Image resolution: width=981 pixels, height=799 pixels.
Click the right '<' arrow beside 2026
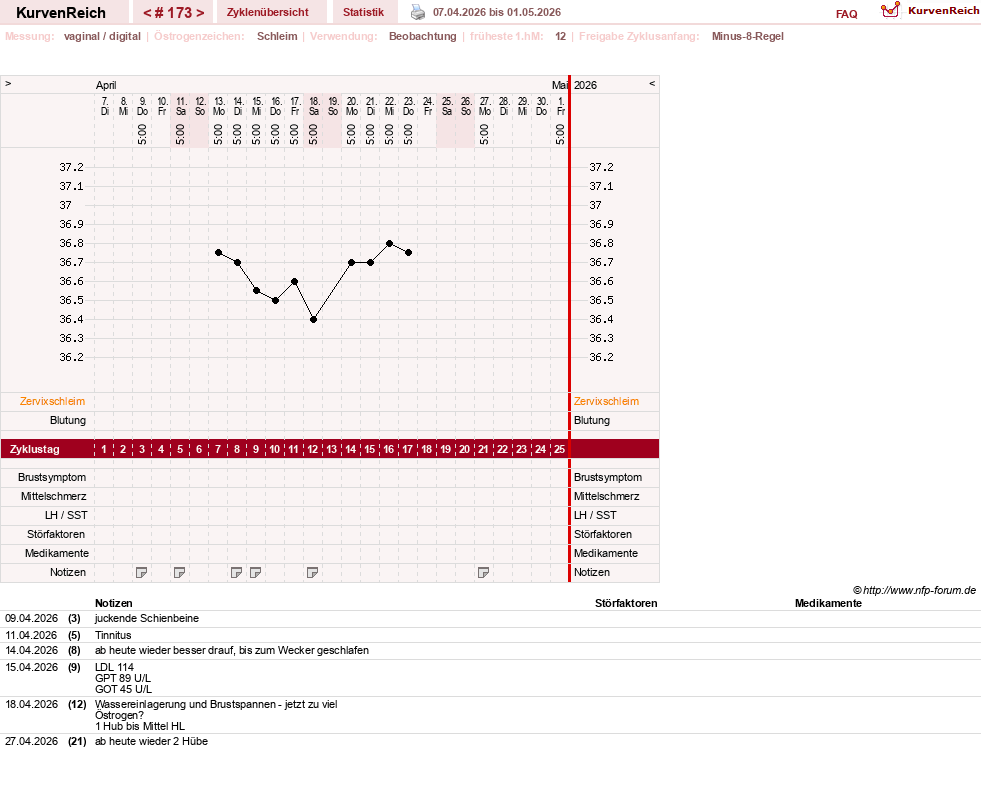click(x=652, y=83)
